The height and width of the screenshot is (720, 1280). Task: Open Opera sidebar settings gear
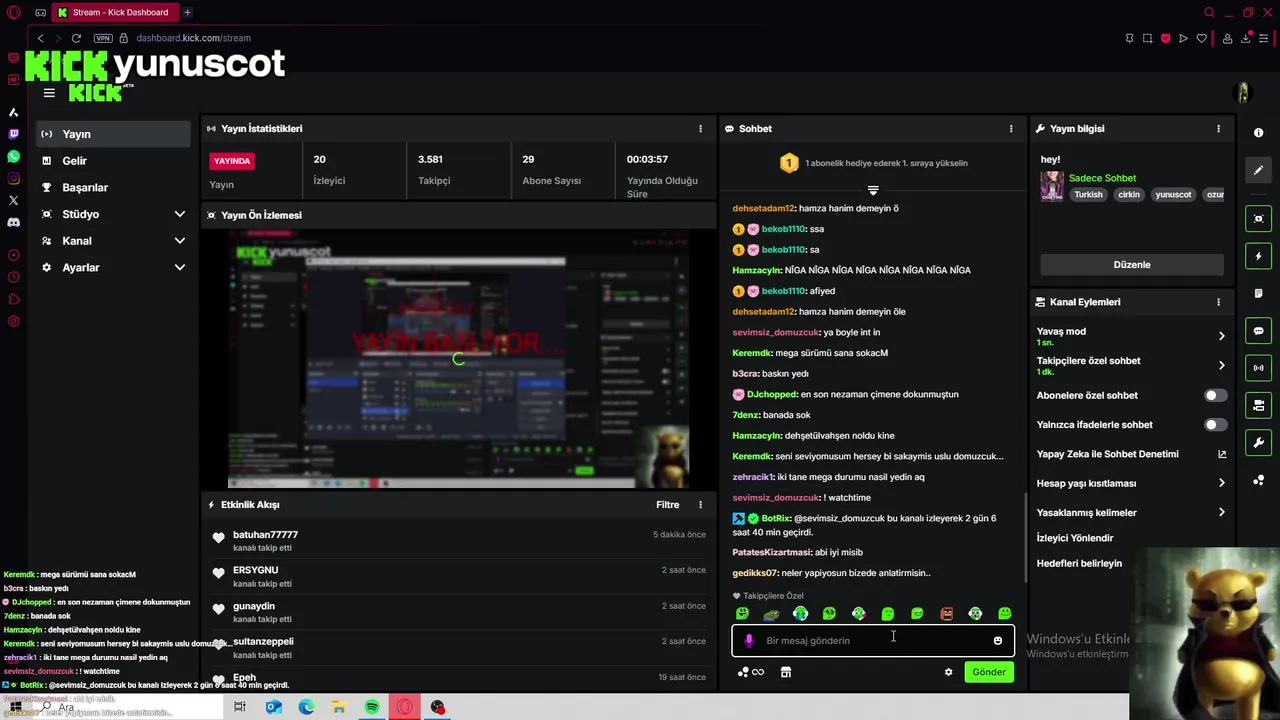(x=14, y=321)
